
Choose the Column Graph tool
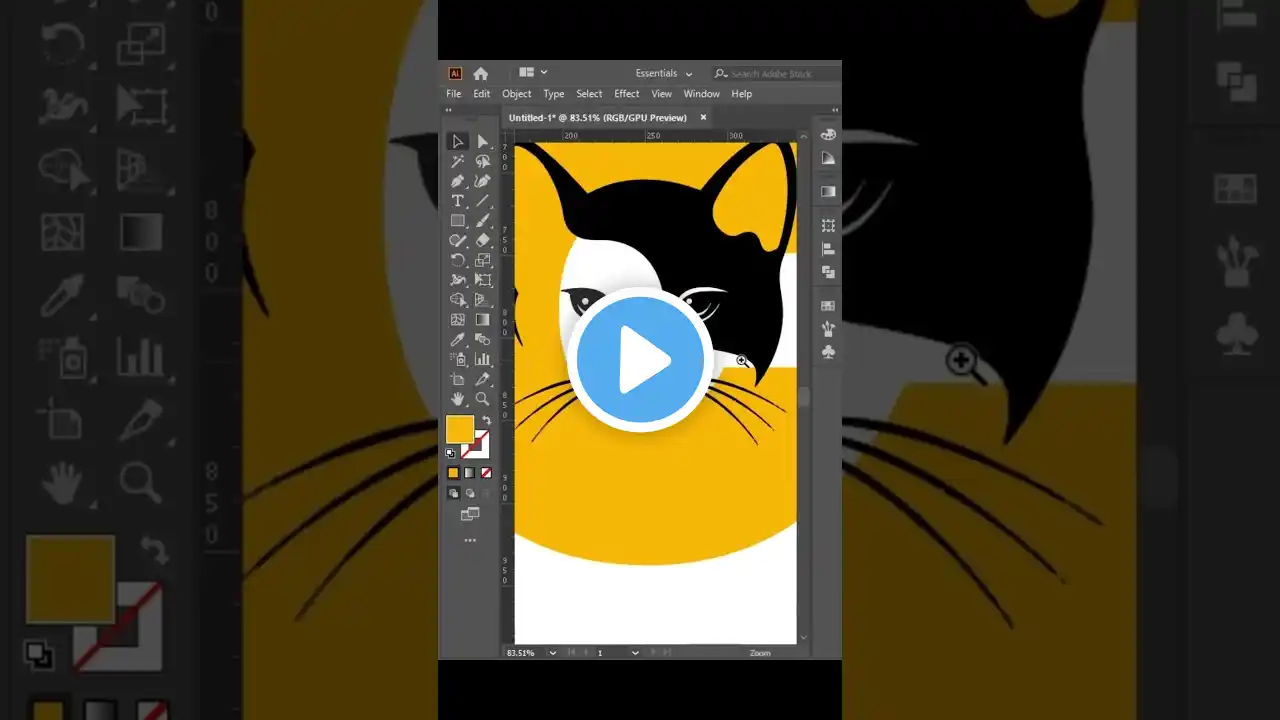(x=483, y=359)
